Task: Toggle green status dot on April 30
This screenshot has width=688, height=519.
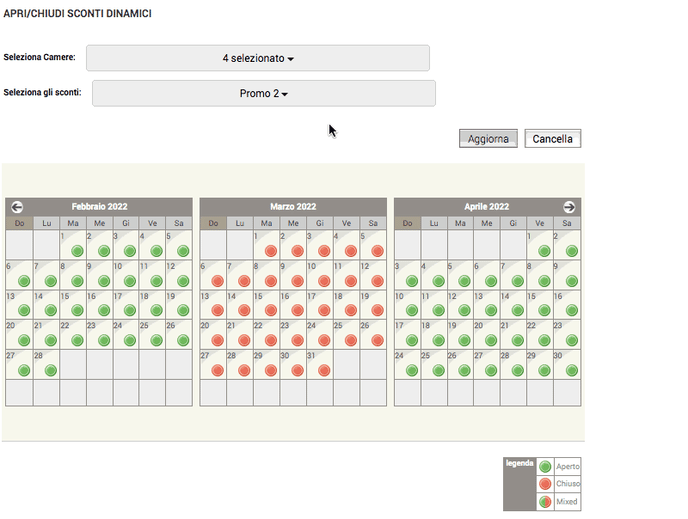Action: 570,370
